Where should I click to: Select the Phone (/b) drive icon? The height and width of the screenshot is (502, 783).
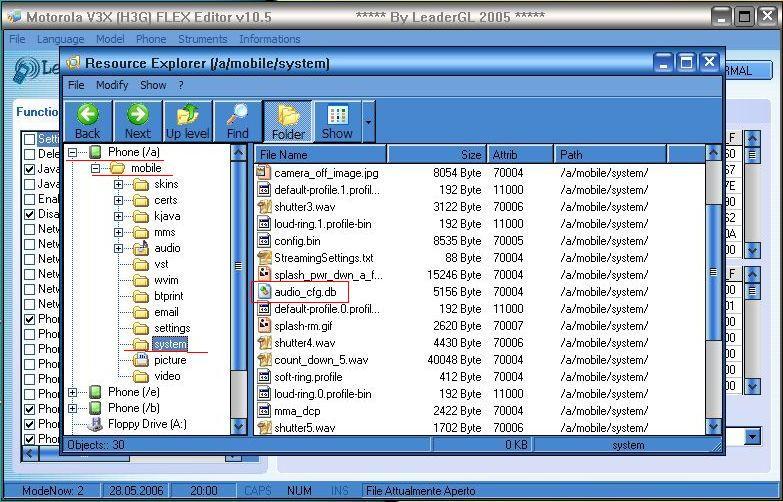tap(95, 408)
